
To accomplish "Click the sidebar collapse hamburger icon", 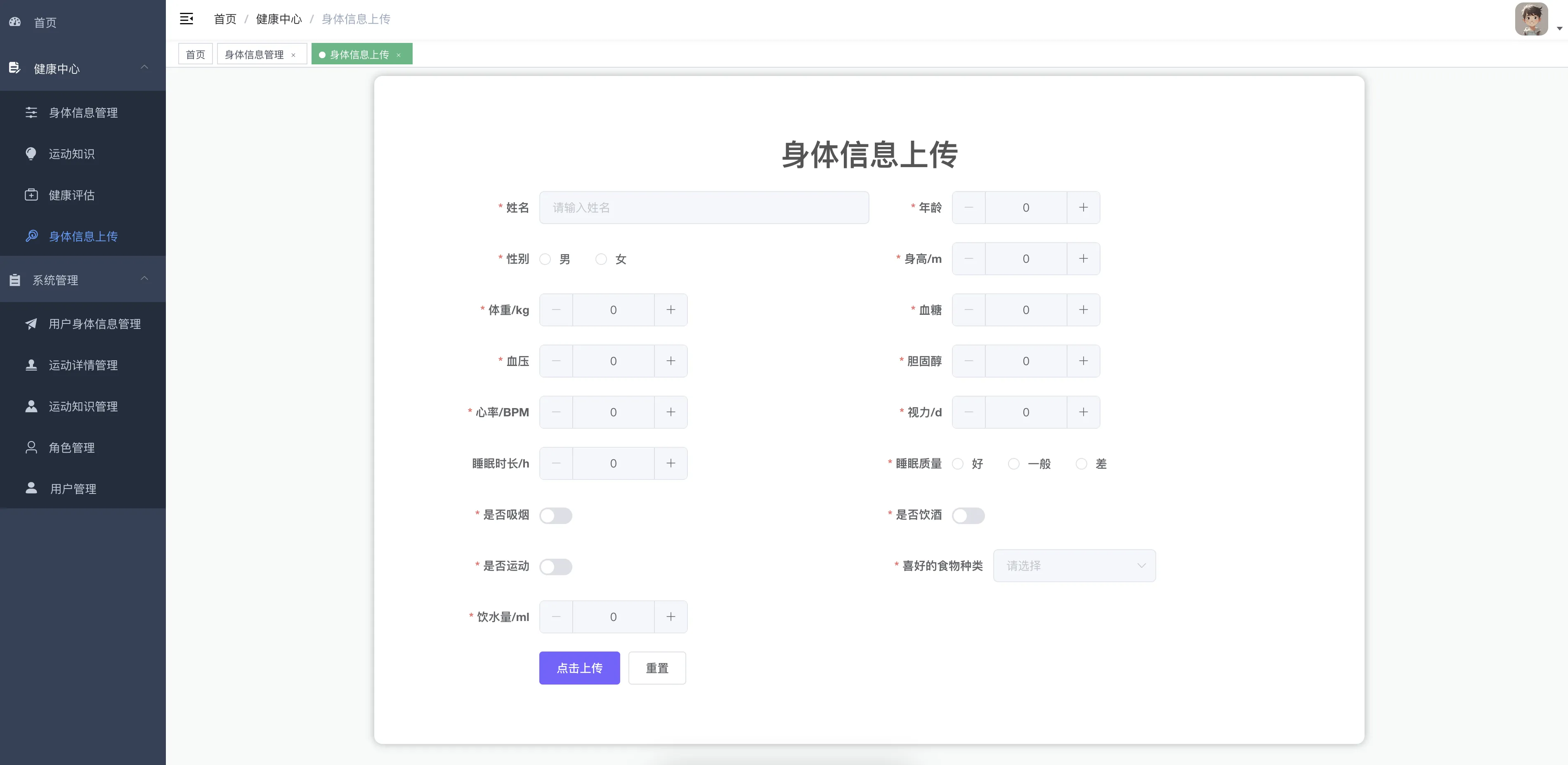I will point(186,19).
